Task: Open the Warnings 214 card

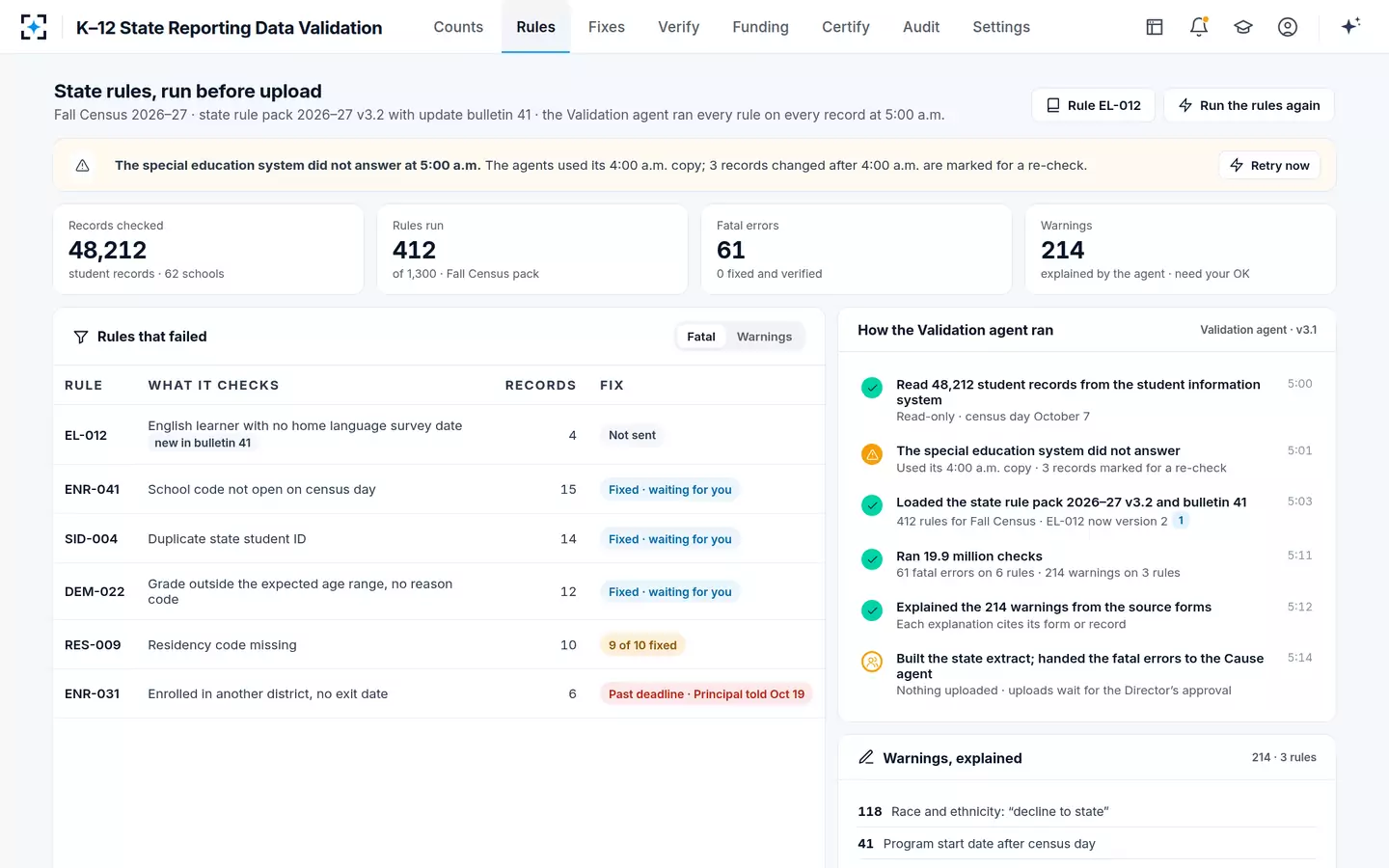Action: tap(1180, 249)
